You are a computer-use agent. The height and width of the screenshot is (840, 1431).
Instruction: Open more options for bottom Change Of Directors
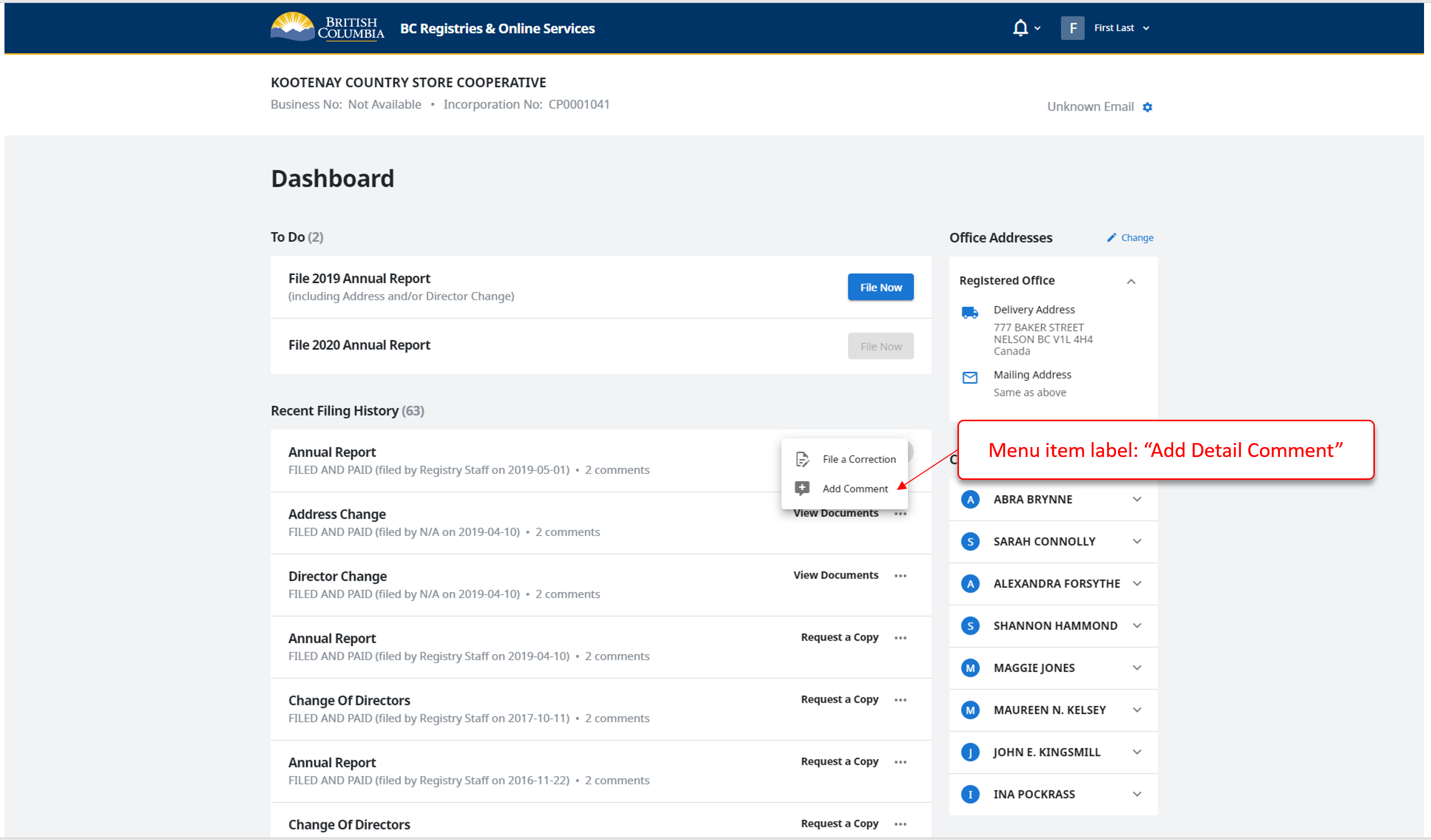900,824
